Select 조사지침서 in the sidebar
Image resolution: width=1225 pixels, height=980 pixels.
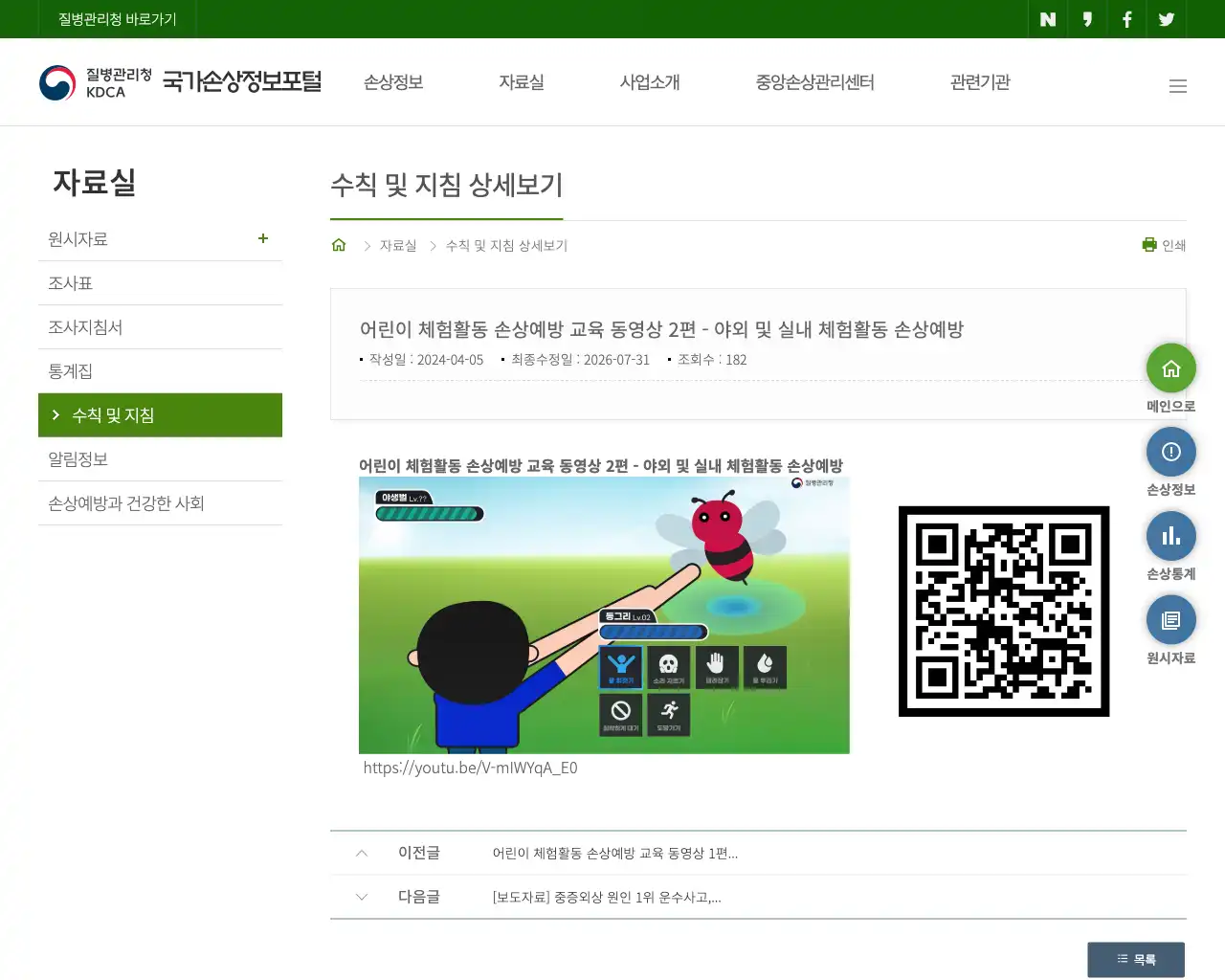(x=160, y=327)
